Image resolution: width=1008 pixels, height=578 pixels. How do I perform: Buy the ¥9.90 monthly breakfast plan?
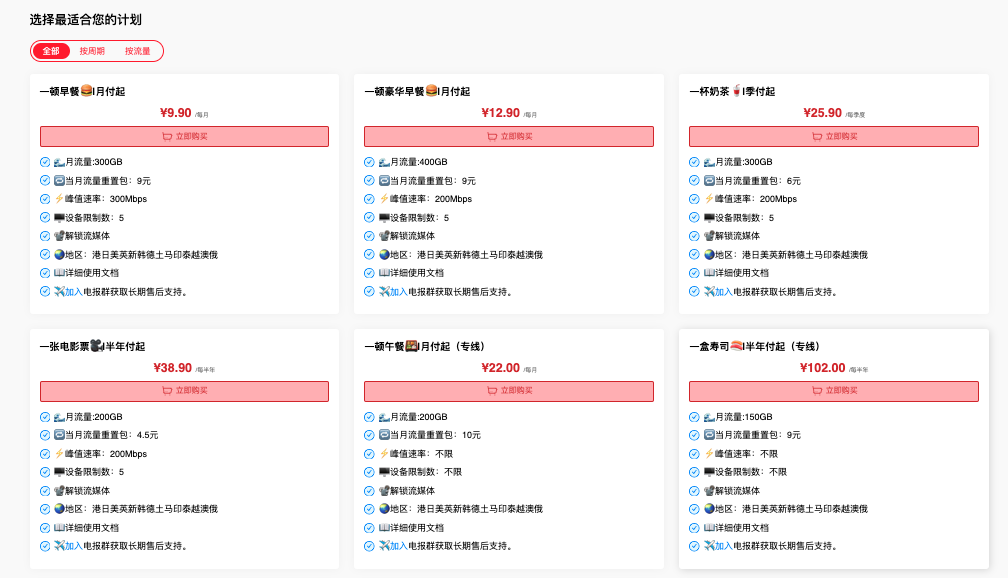tap(184, 136)
